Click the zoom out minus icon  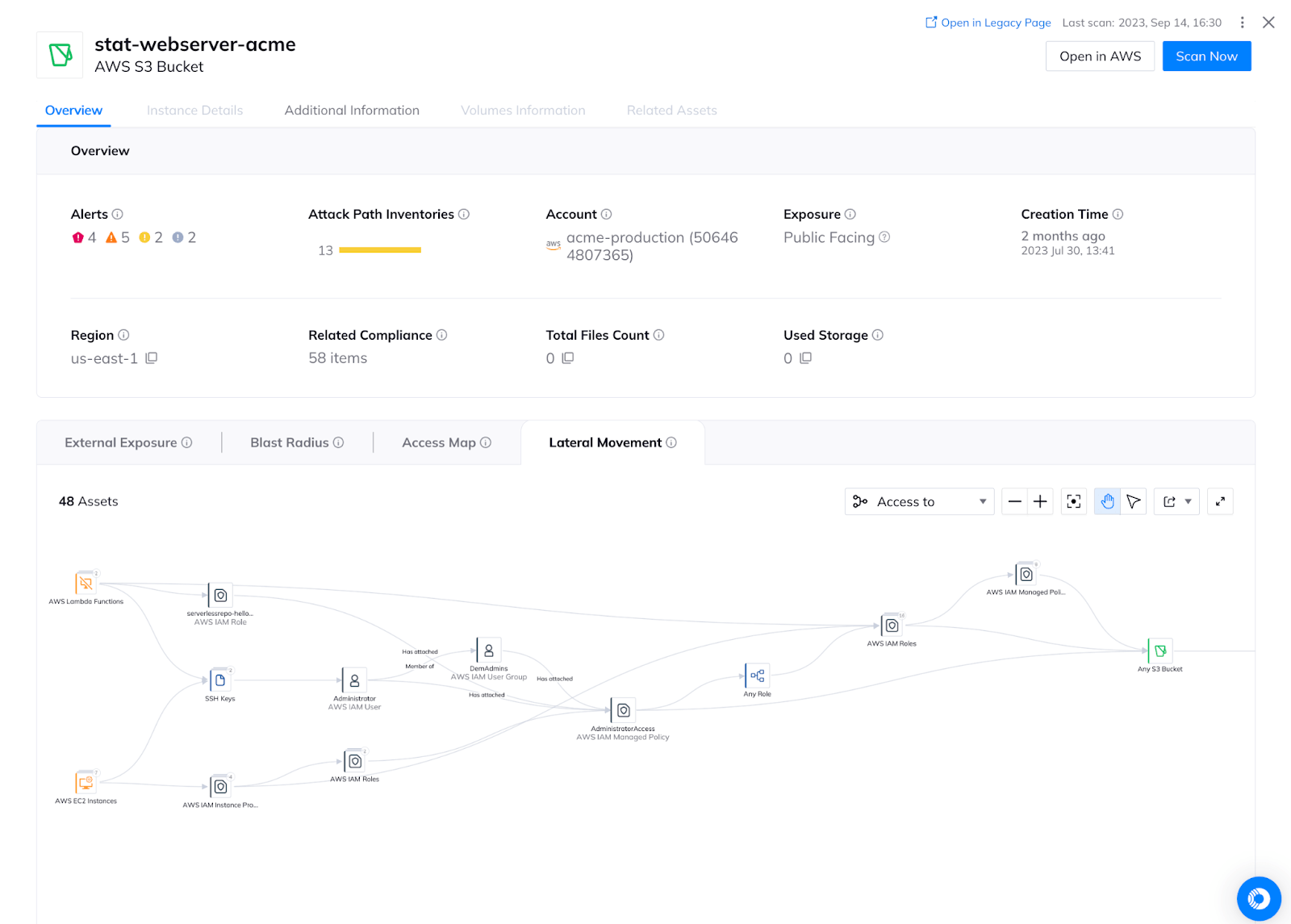click(x=1014, y=502)
